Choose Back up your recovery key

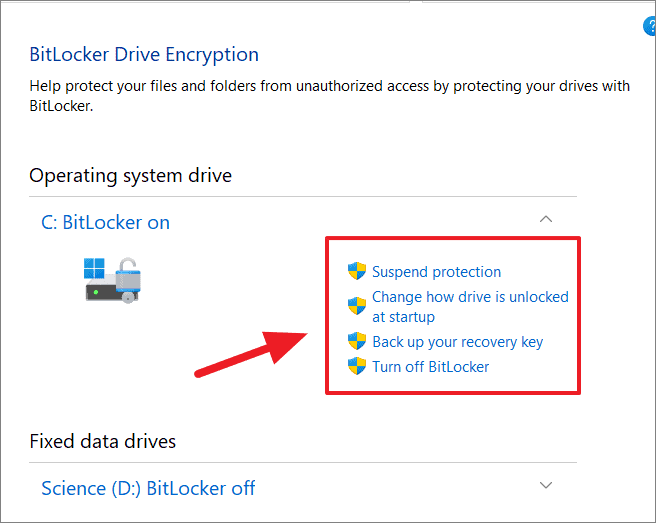(x=457, y=342)
